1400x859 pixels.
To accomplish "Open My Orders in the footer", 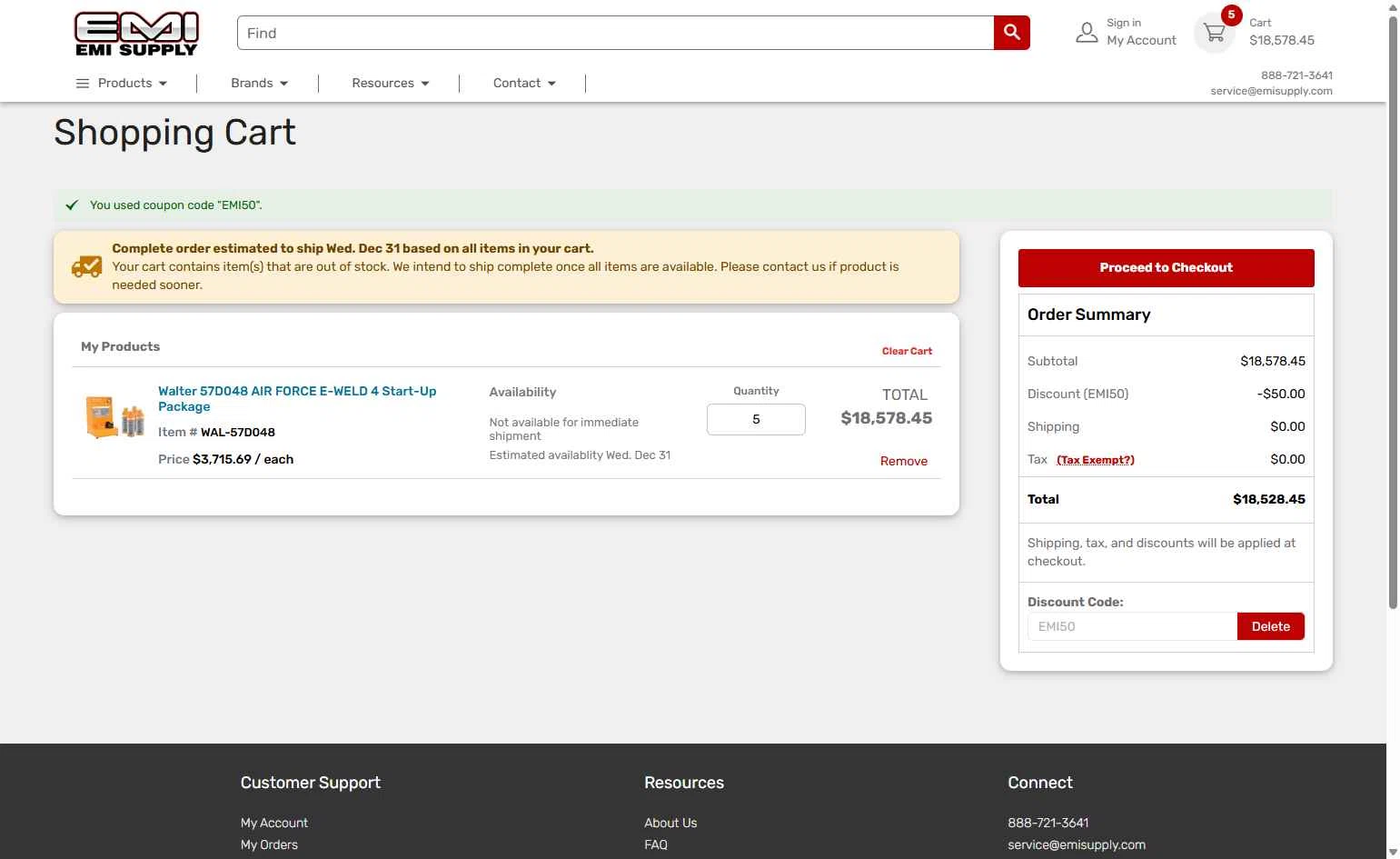I will pyautogui.click(x=269, y=844).
